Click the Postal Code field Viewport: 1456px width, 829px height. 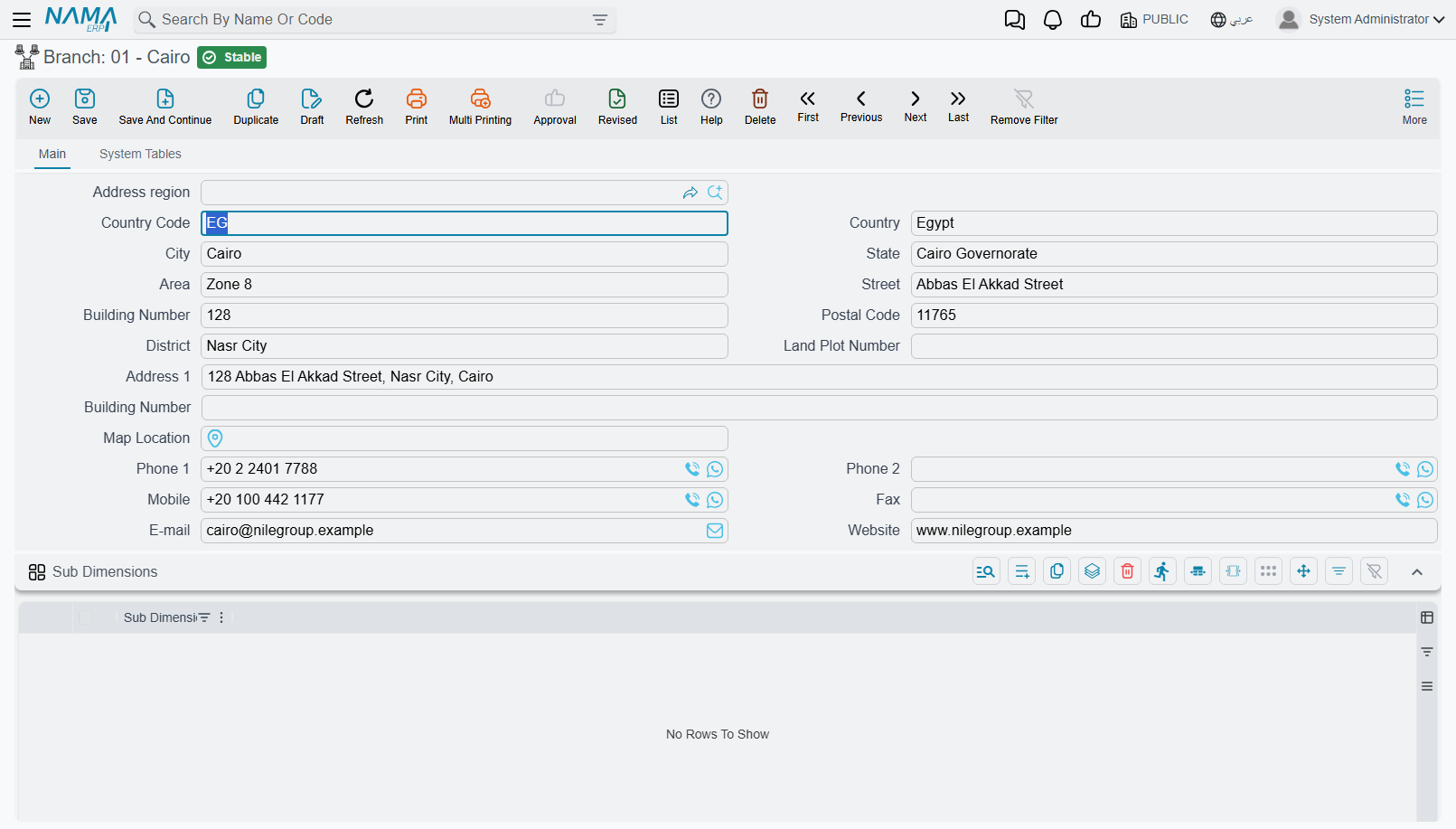pyautogui.click(x=1174, y=316)
